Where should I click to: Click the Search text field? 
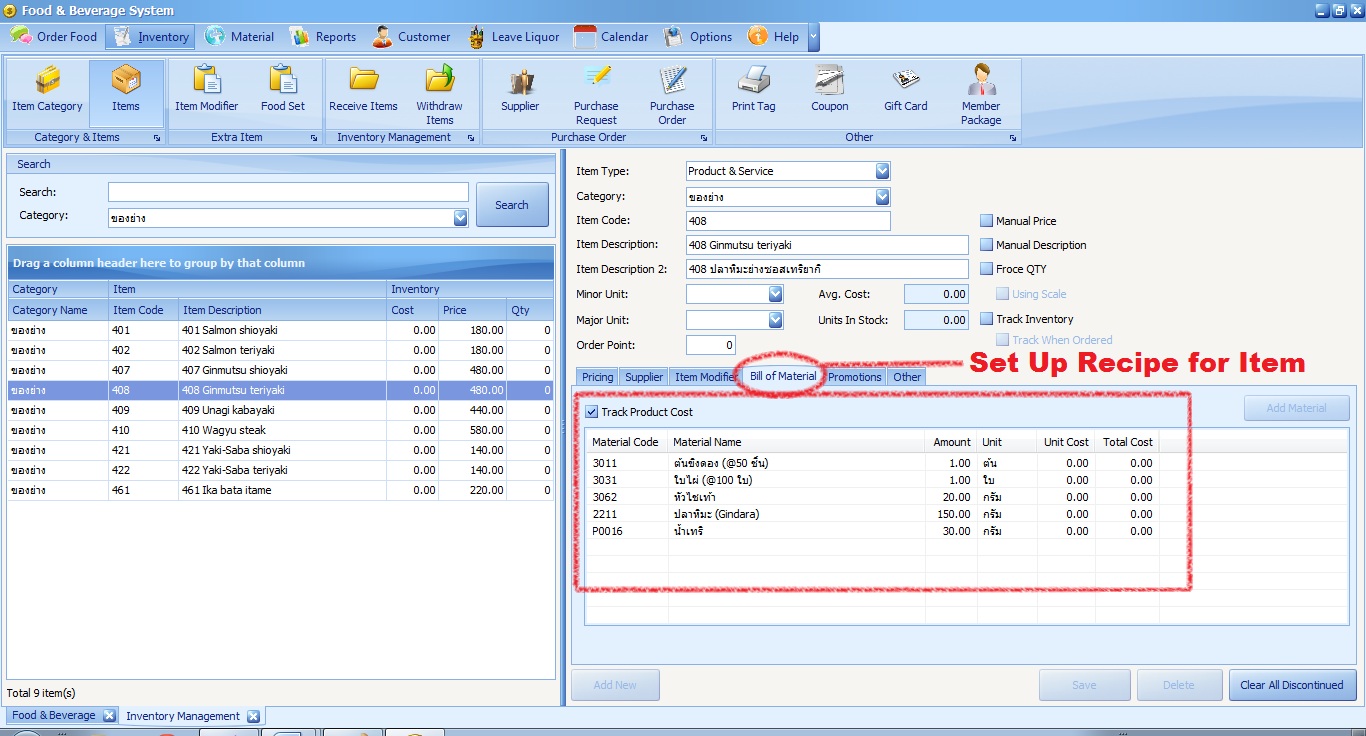point(288,192)
